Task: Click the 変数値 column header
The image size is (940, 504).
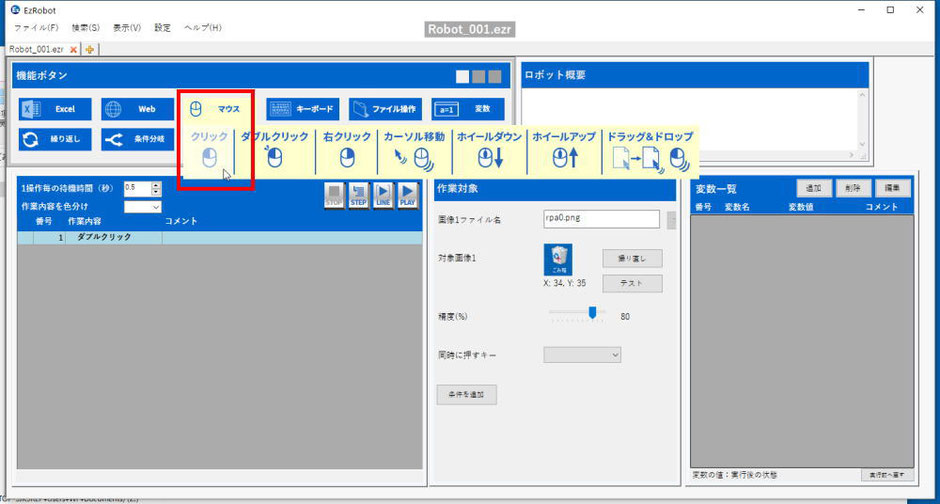Action: coord(801,207)
